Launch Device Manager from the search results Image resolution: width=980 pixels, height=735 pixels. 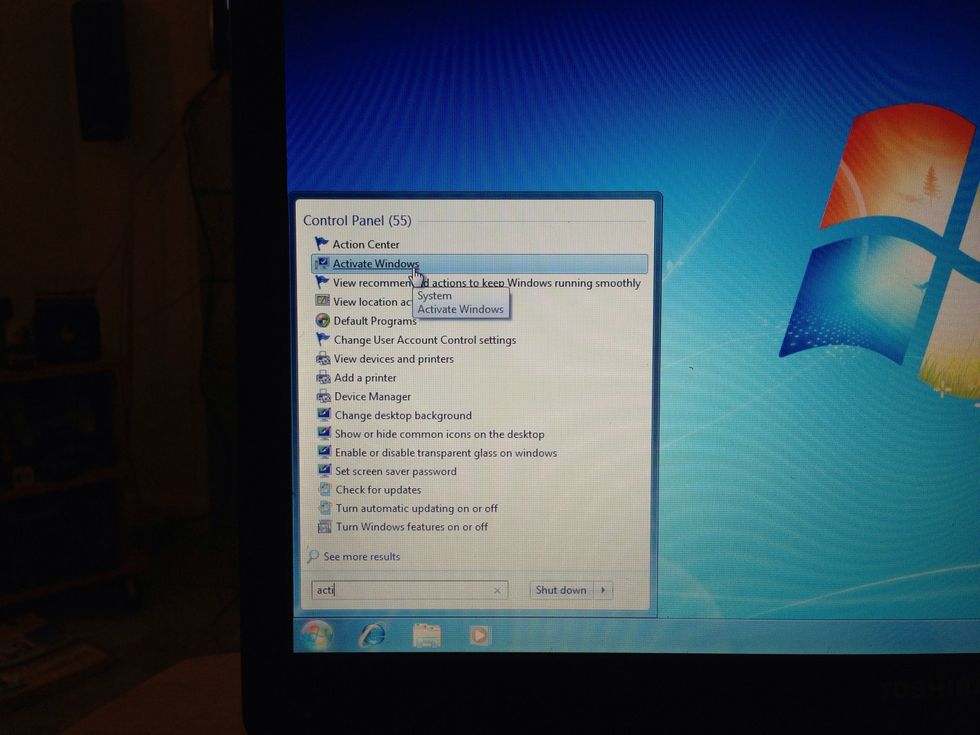tap(371, 397)
